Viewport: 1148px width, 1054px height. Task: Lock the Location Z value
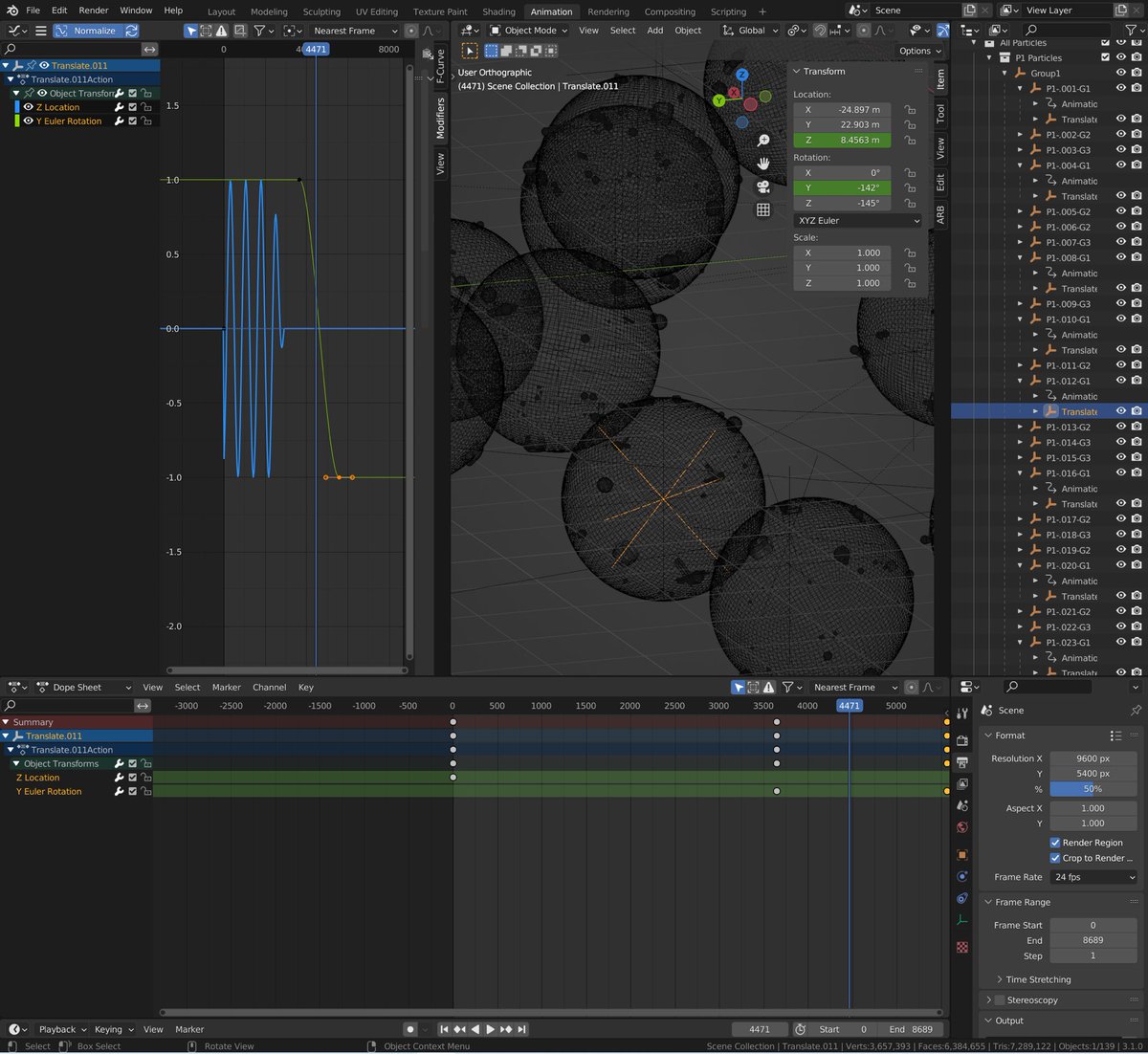pos(910,141)
